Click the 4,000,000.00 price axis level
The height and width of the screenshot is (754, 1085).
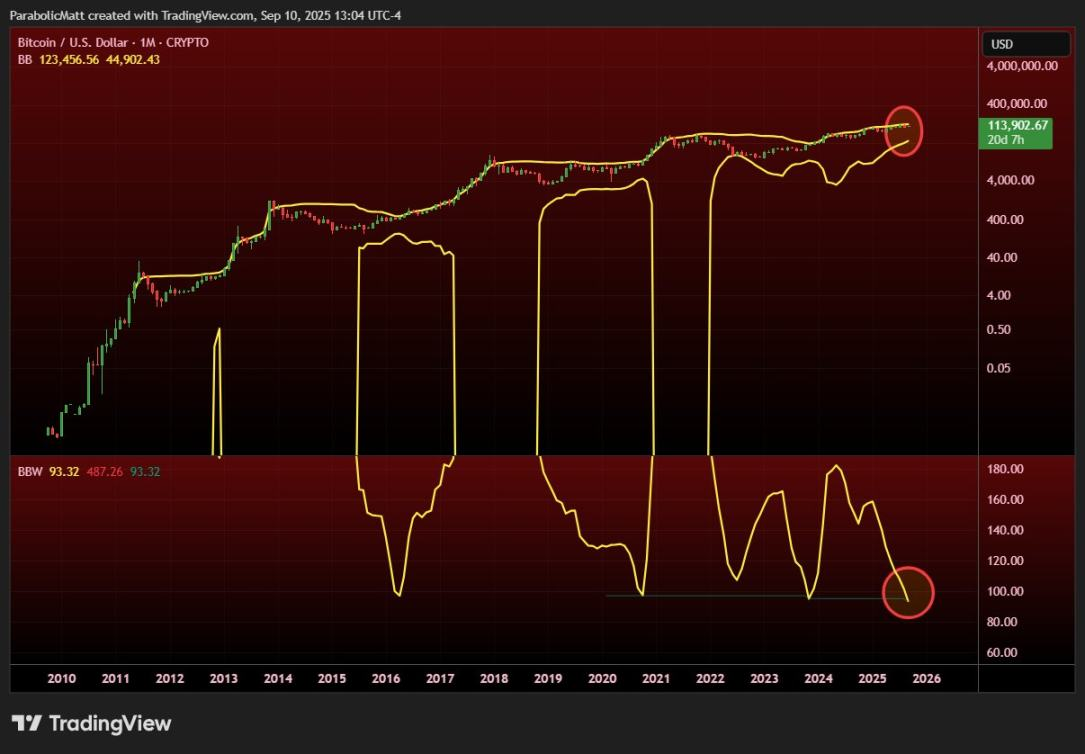coord(1022,65)
